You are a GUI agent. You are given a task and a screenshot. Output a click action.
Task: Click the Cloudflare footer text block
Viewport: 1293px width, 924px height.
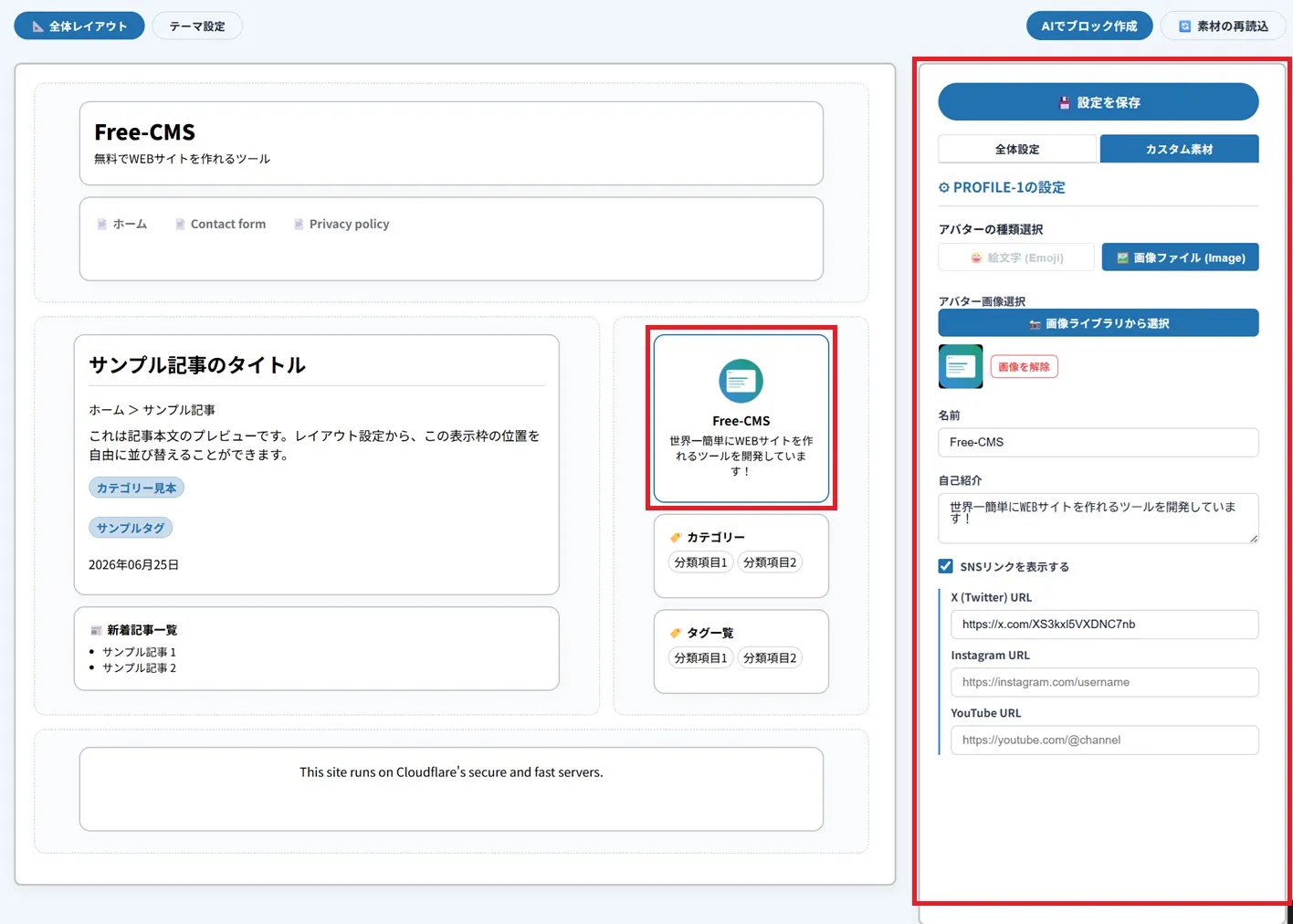pos(451,772)
